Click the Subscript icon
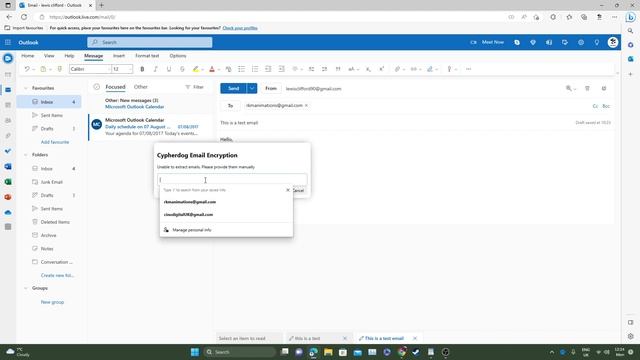The width and height of the screenshot is (640, 360). pyautogui.click(x=368, y=69)
